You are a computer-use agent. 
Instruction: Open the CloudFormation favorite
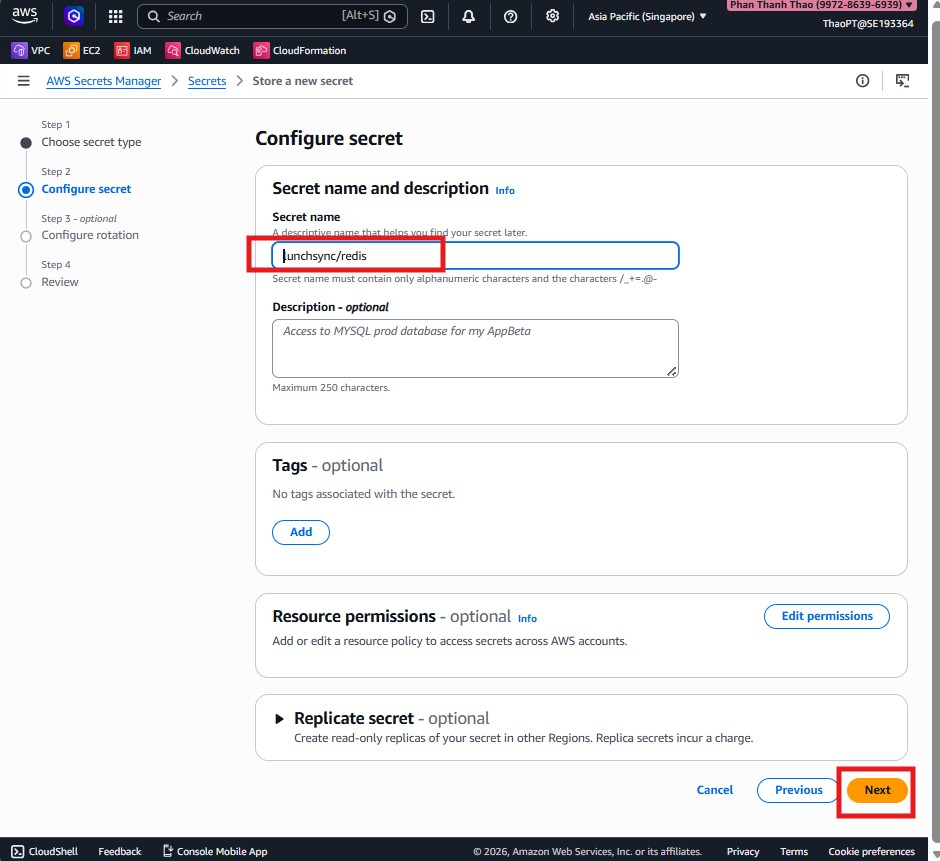click(300, 49)
